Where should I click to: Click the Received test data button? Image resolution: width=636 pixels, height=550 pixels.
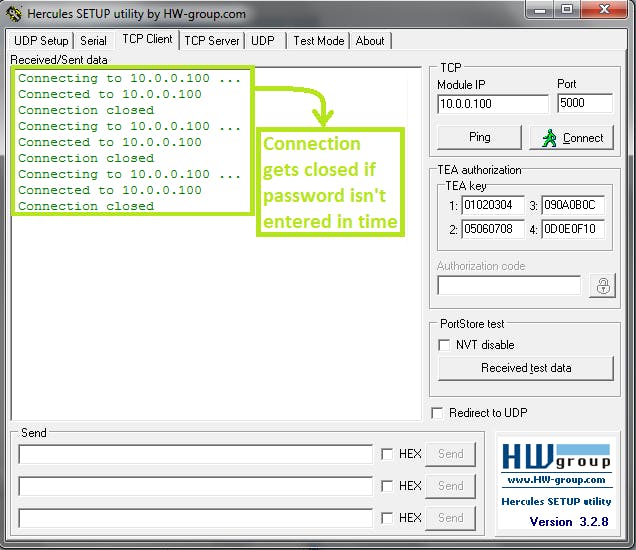pyautogui.click(x=526, y=368)
